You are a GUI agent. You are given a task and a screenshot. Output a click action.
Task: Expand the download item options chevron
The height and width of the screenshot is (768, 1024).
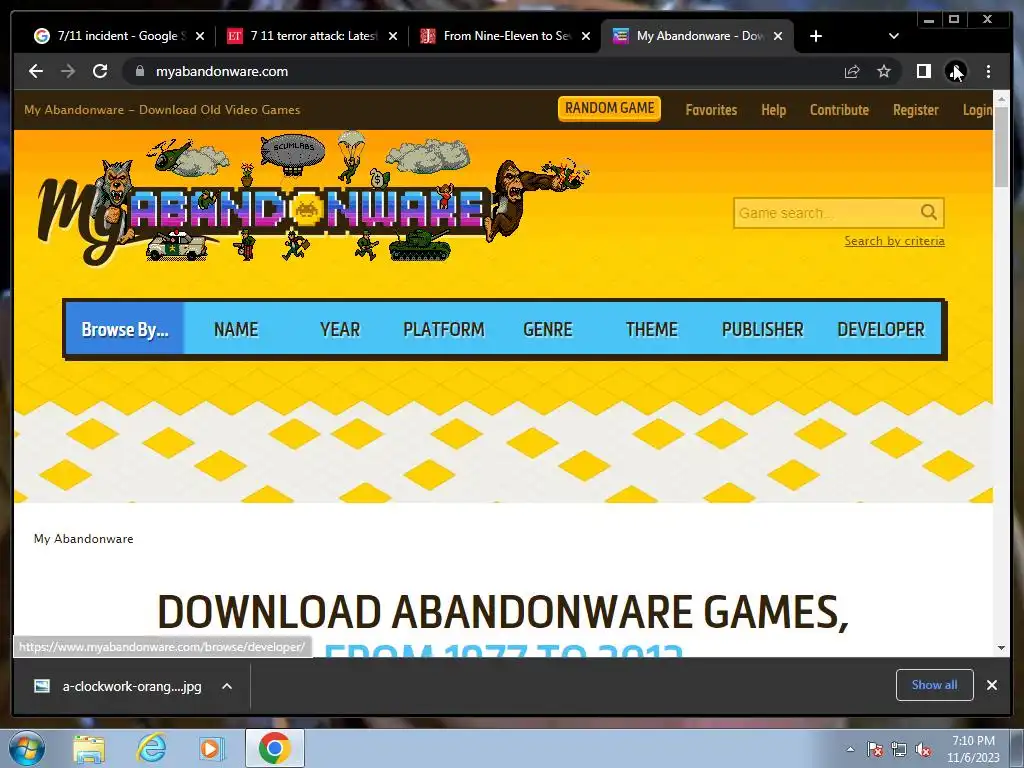tap(227, 686)
